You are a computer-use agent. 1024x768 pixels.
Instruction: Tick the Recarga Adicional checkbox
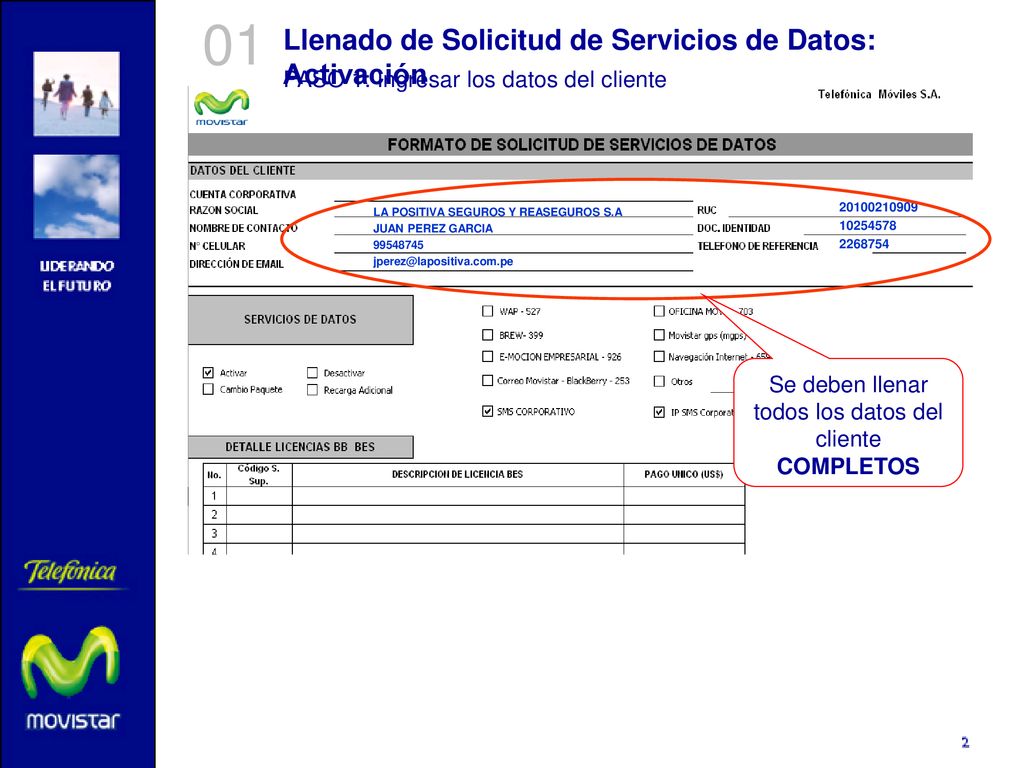click(312, 390)
